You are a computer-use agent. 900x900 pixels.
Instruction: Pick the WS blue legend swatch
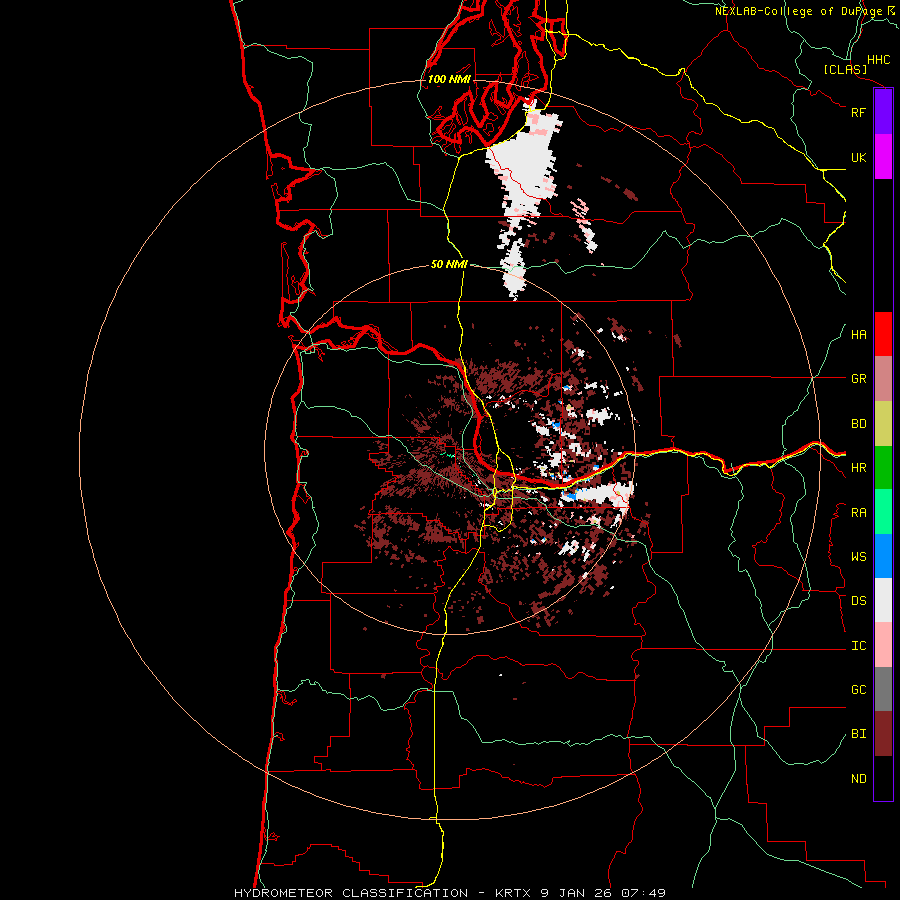[883, 556]
